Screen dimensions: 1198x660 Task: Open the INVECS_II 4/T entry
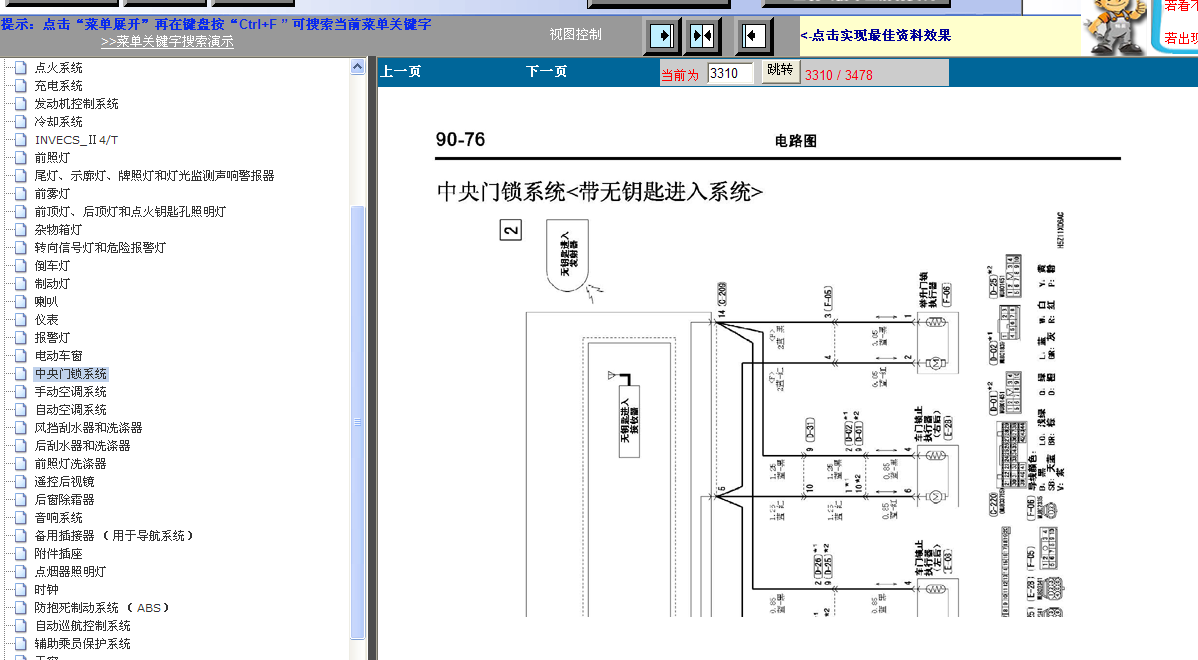76,140
